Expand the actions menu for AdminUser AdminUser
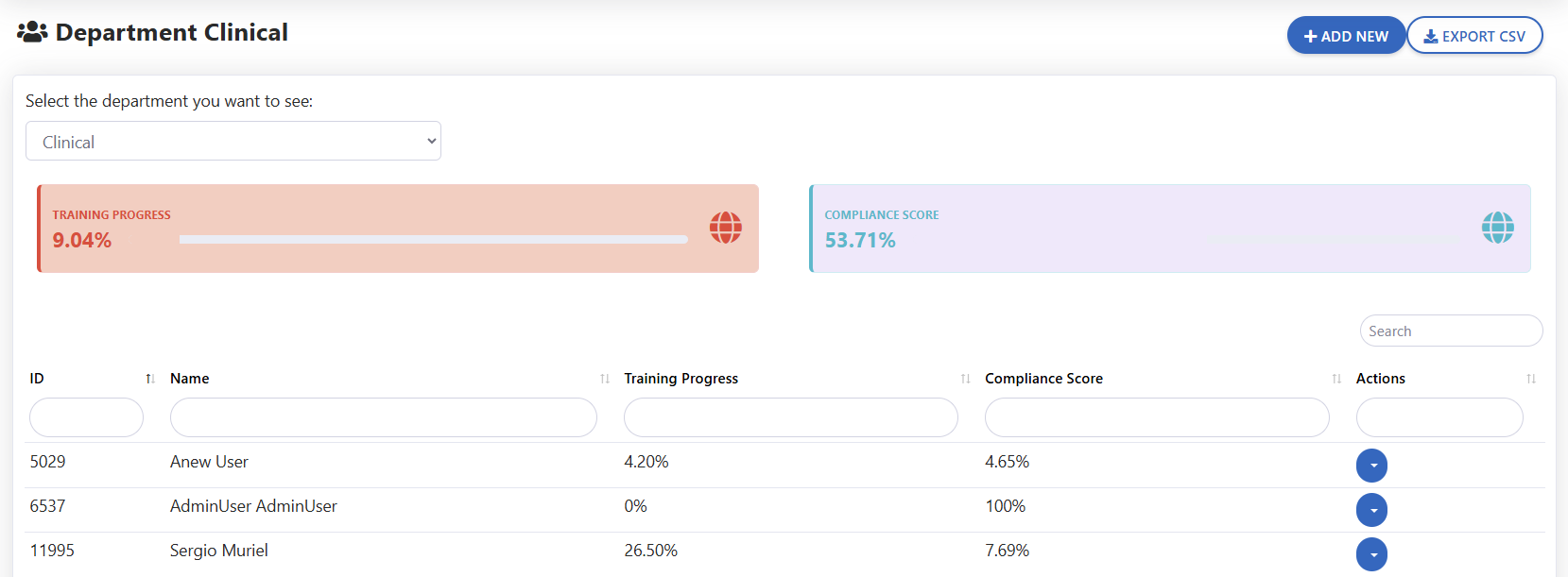 [x=1371, y=510]
